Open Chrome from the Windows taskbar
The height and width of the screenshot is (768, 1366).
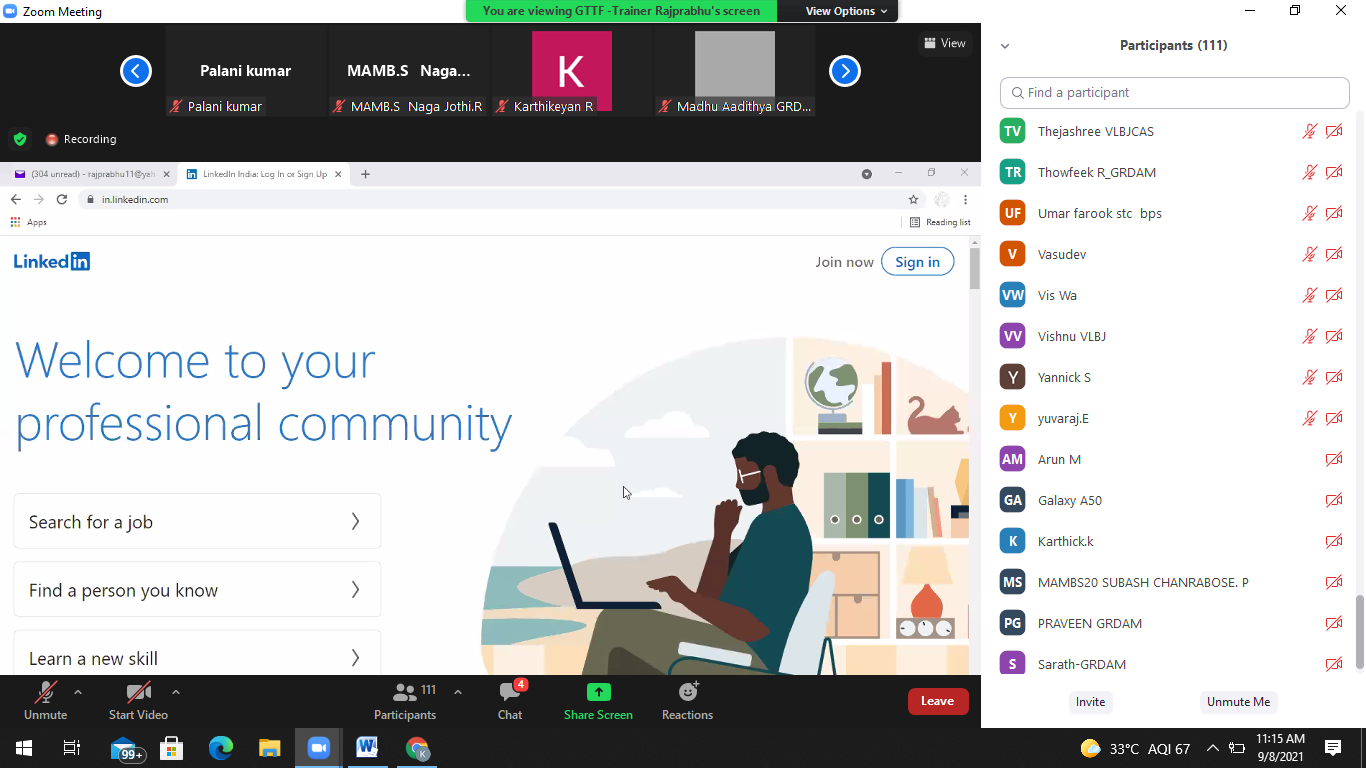point(417,748)
